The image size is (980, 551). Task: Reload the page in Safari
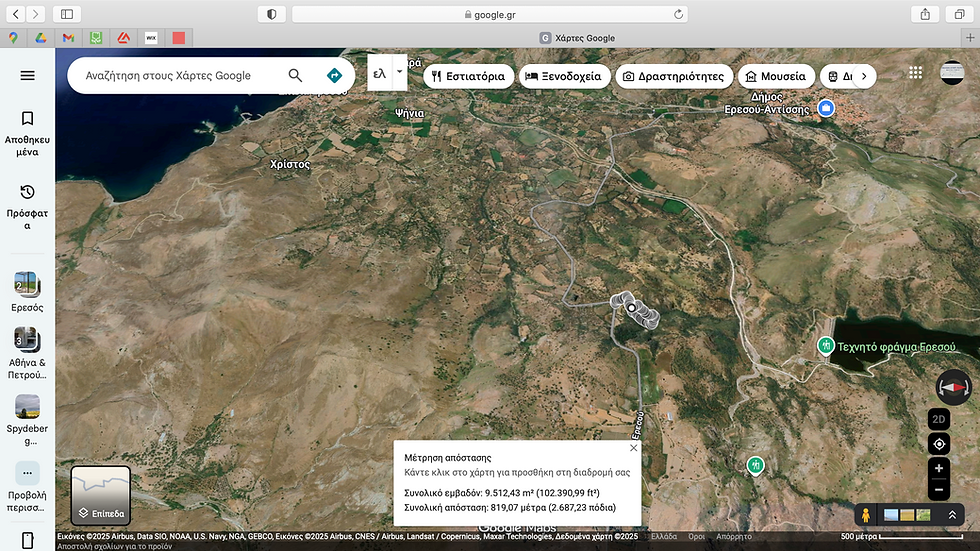[678, 14]
